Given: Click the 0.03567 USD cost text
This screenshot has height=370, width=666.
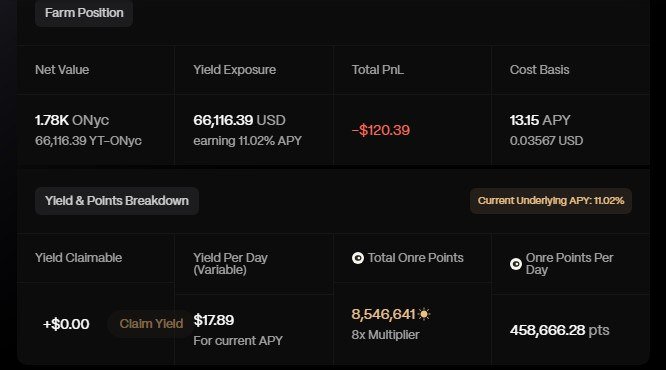Looking at the screenshot, I should coord(547,141).
